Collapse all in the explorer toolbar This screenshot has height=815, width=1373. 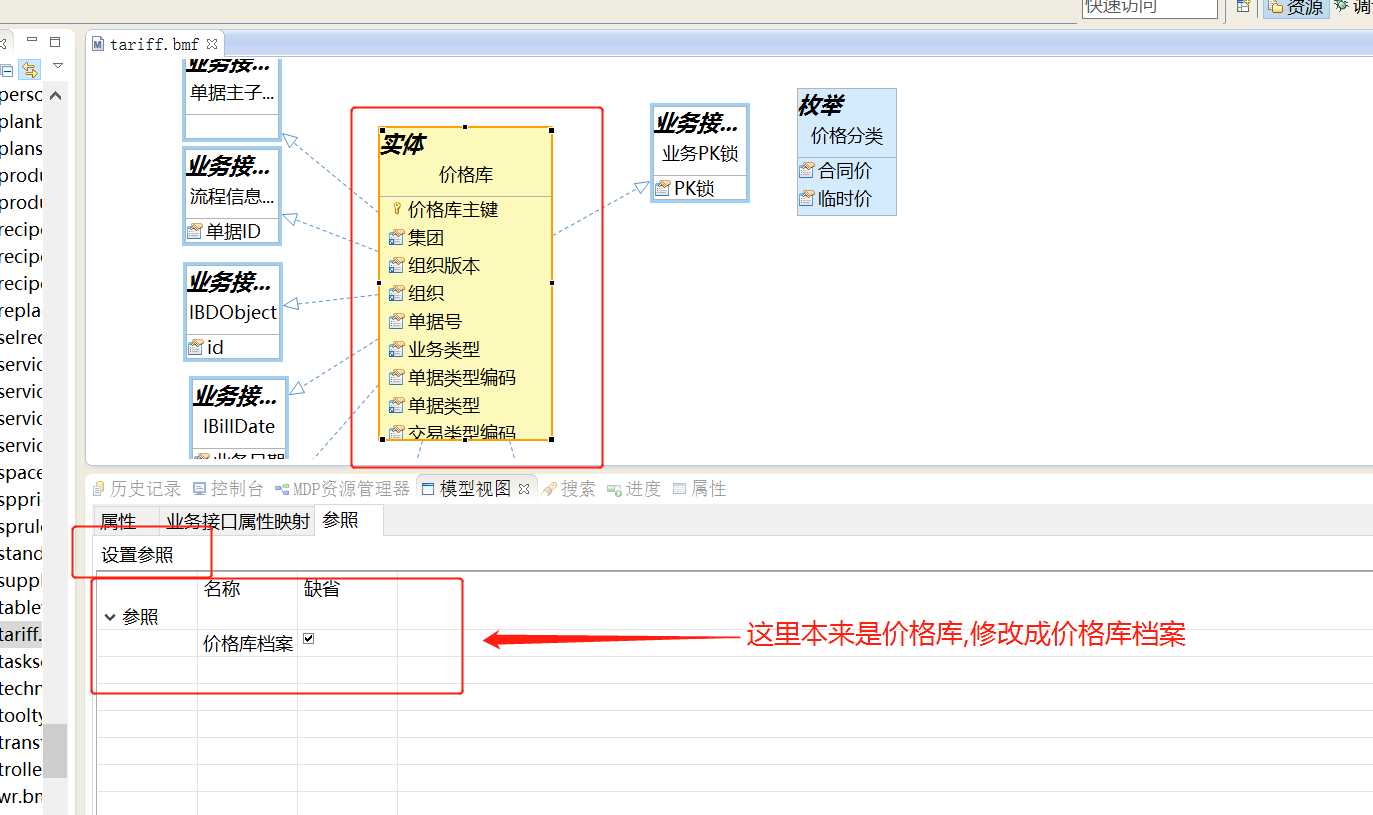pyautogui.click(x=7, y=69)
